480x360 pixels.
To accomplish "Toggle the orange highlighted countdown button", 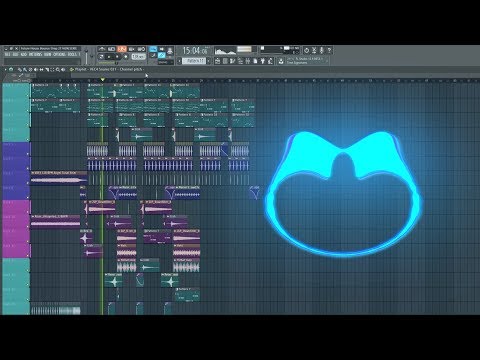I will click(122, 49).
